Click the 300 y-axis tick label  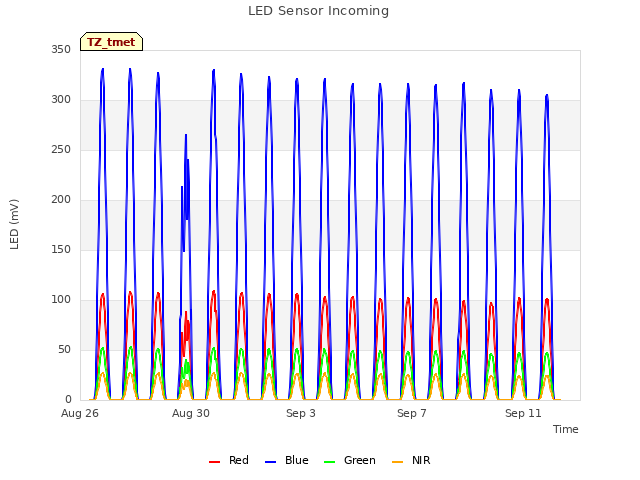tap(61, 100)
